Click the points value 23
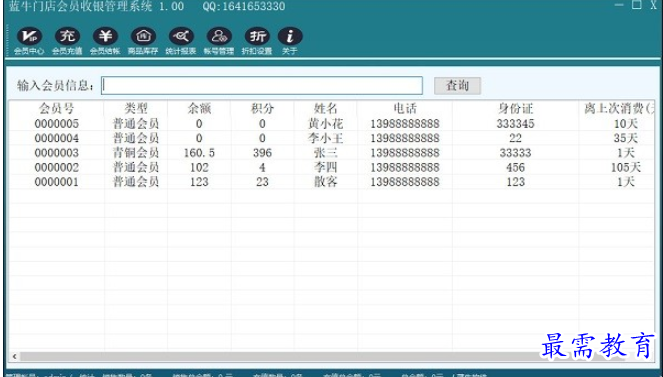The height and width of the screenshot is (377, 663). coord(262,182)
